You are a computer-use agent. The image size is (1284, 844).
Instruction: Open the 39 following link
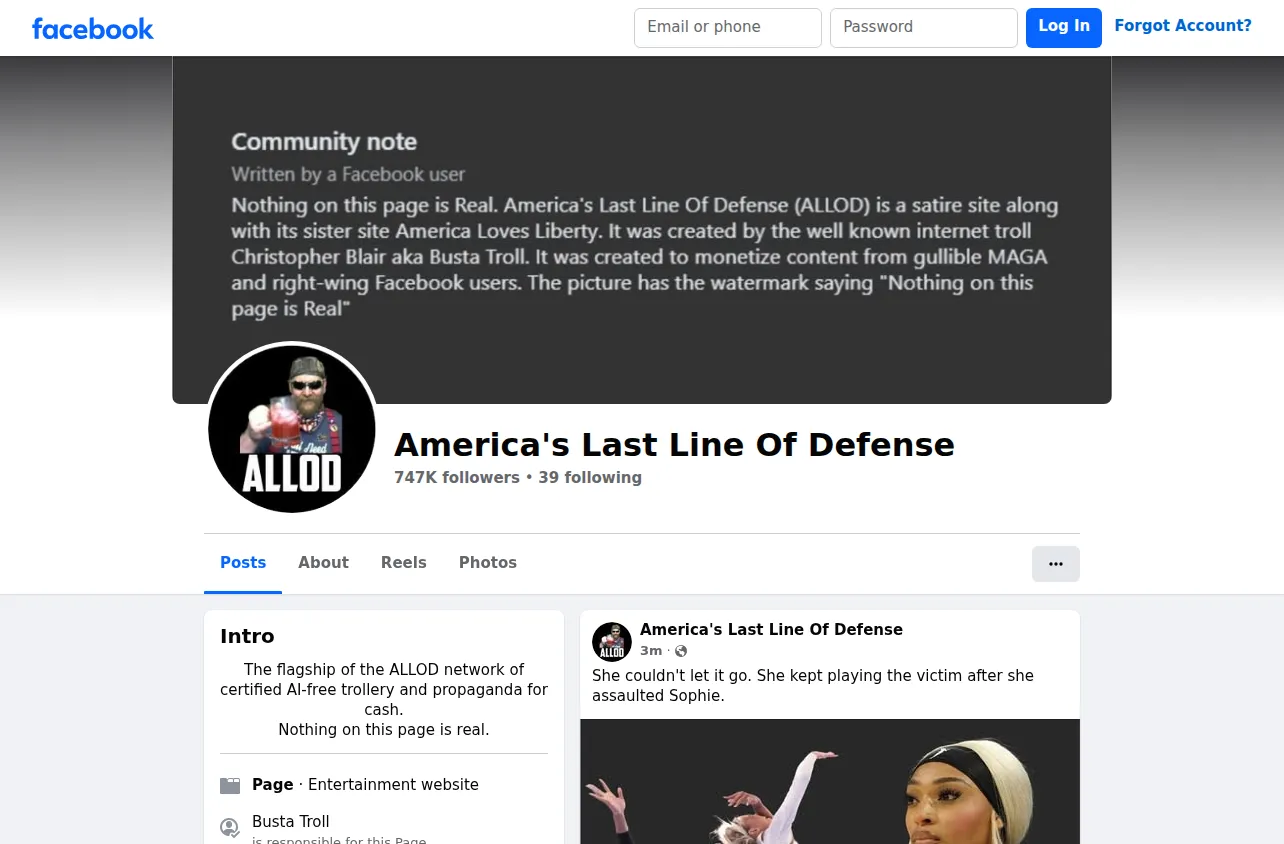coord(590,478)
